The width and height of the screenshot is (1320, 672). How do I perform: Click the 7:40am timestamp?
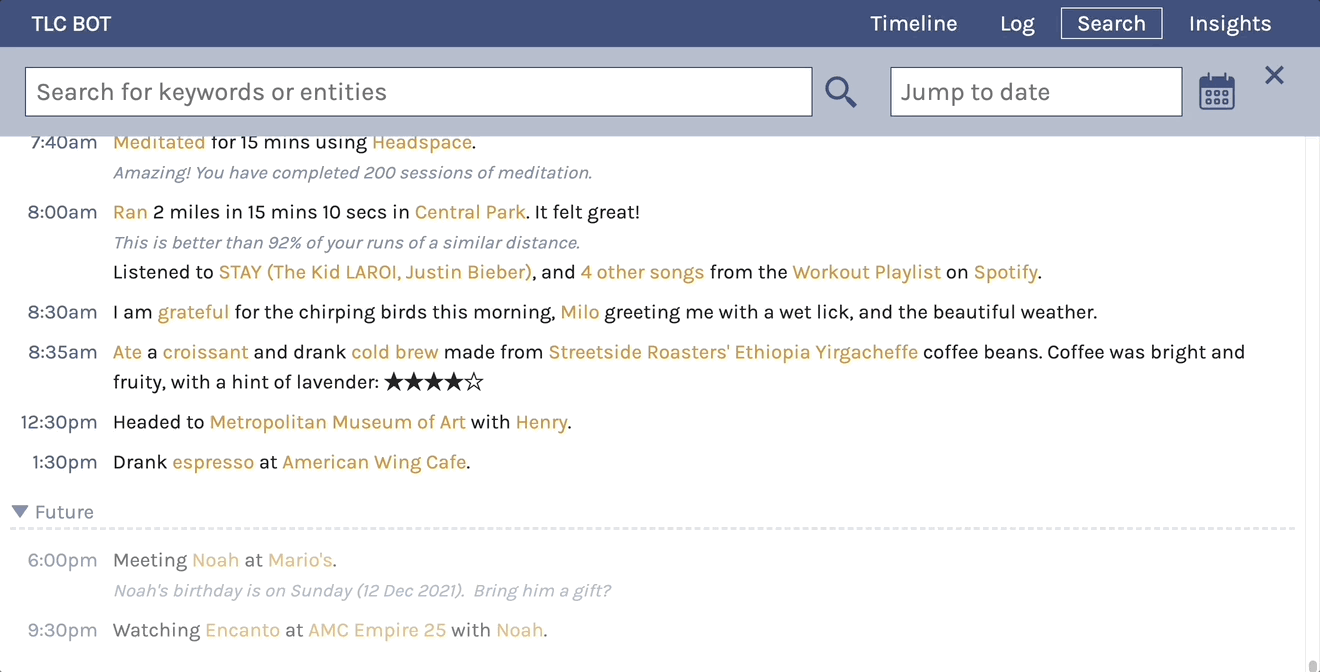click(x=64, y=142)
